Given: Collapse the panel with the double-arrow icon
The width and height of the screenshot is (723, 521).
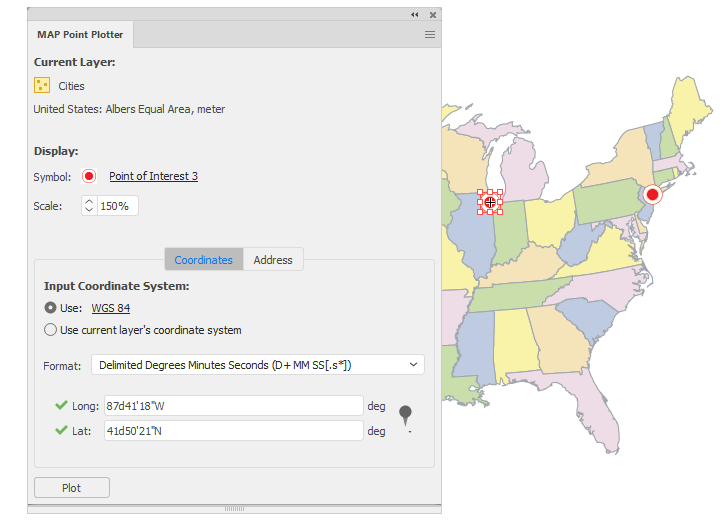Looking at the screenshot, I should 415,15.
